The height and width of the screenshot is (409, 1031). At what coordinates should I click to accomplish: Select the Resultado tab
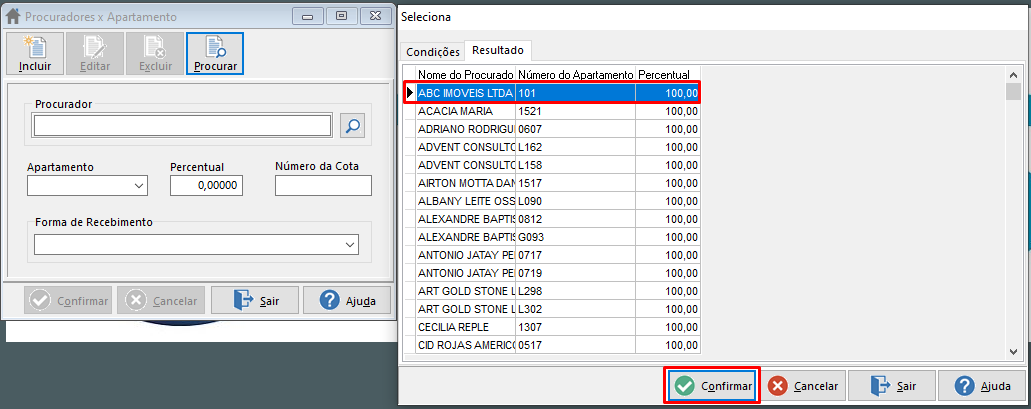498,50
